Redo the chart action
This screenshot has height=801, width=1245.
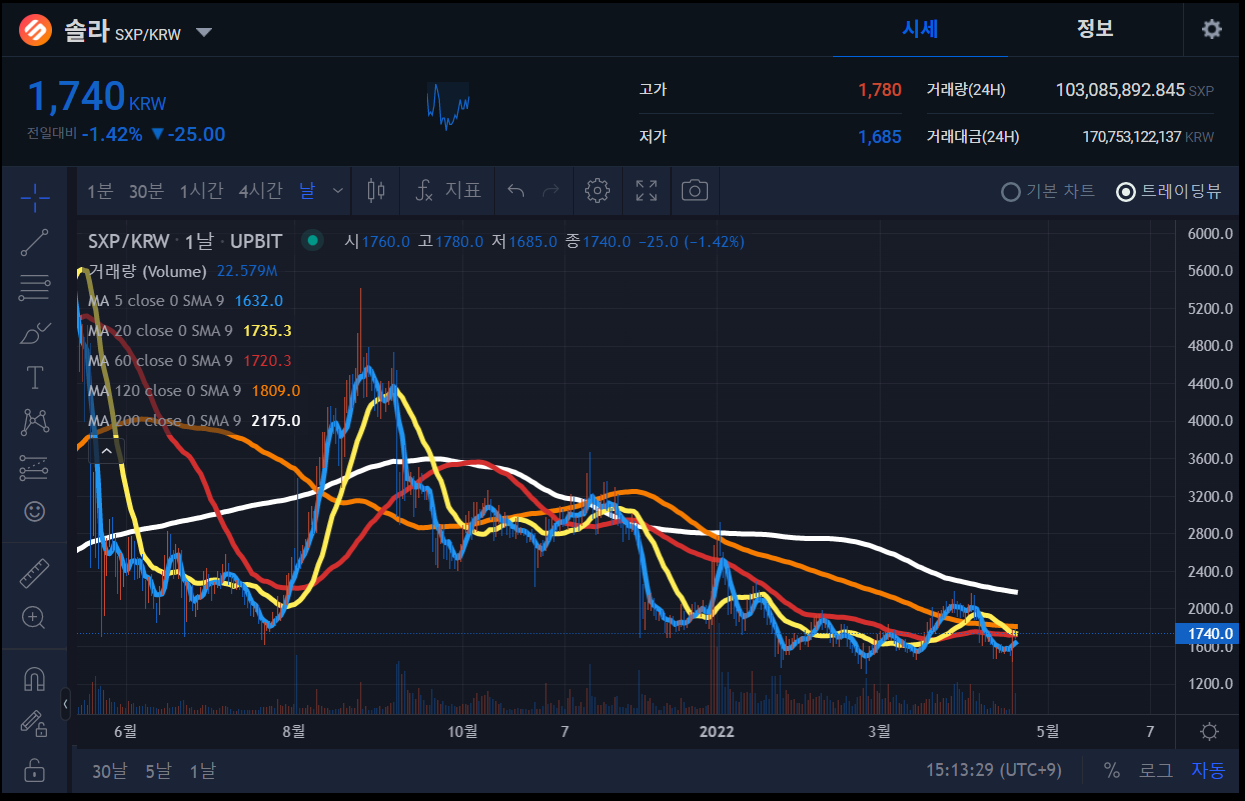click(x=550, y=190)
